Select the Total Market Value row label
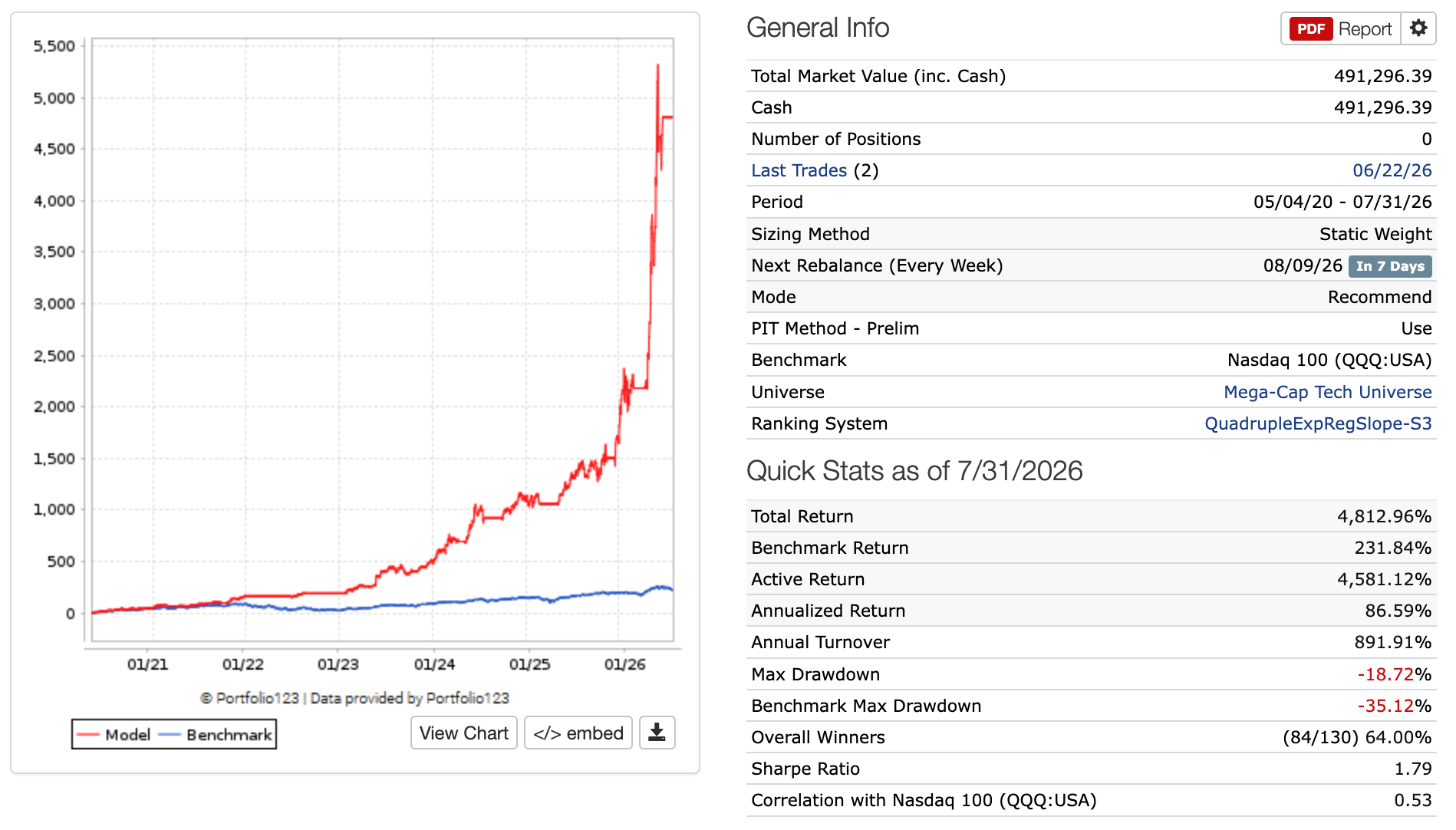The width and height of the screenshot is (1456, 830). pyautogui.click(x=878, y=76)
